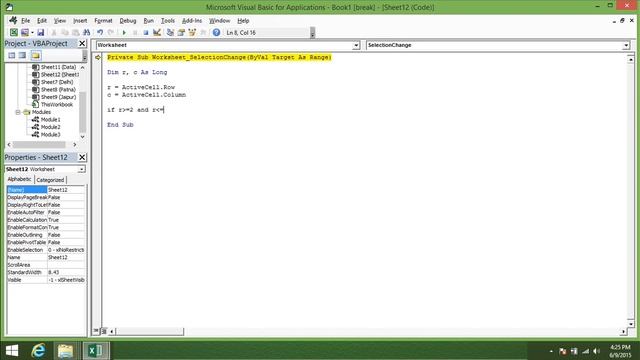Select Sheet8 (Patna) in project tree
The height and width of the screenshot is (360, 640).
click(x=58, y=89)
